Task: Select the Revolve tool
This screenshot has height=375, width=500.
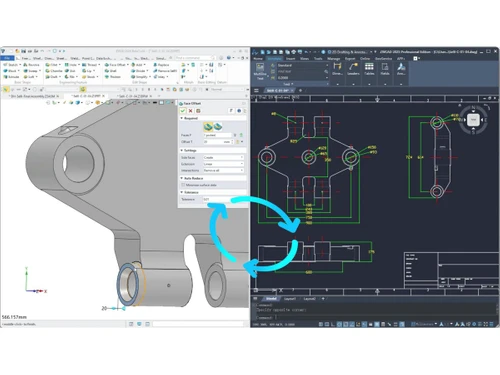Action: (x=31, y=65)
